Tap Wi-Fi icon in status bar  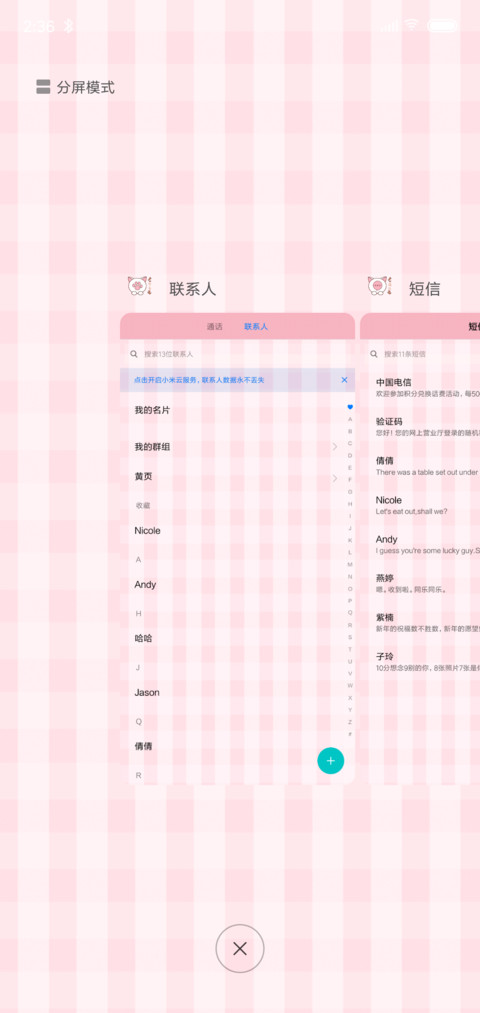coord(412,25)
